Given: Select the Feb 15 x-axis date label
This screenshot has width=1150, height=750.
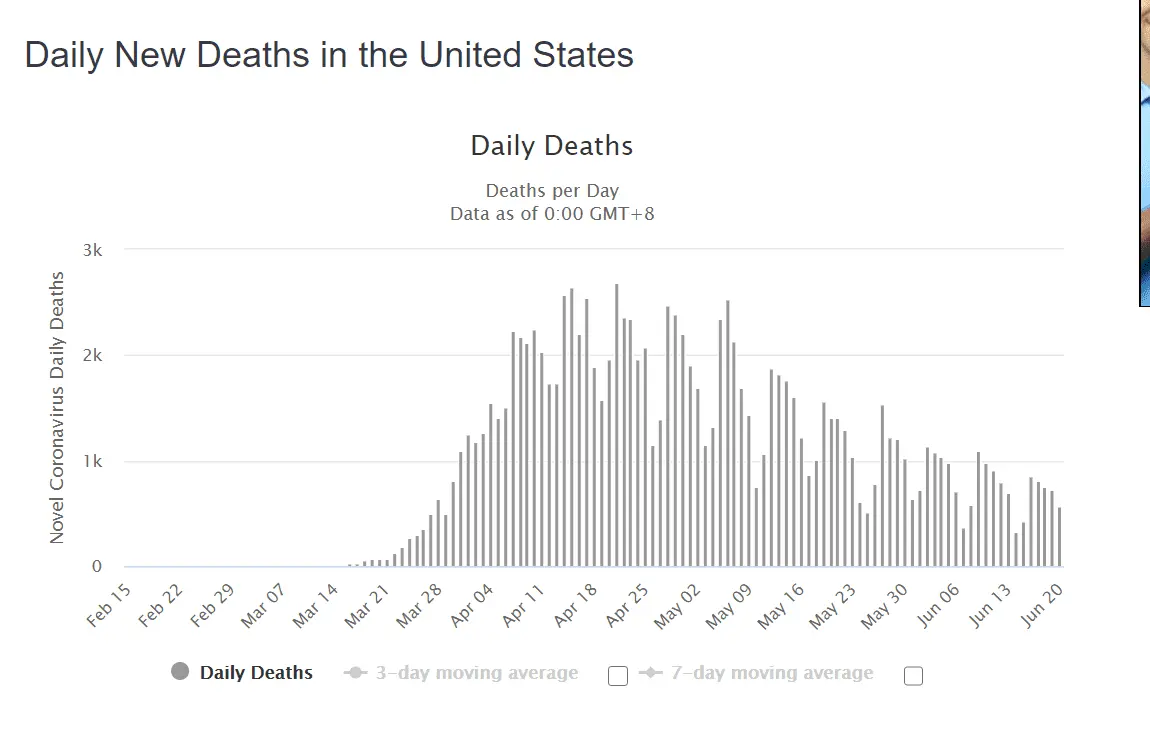Looking at the screenshot, I should click(110, 605).
